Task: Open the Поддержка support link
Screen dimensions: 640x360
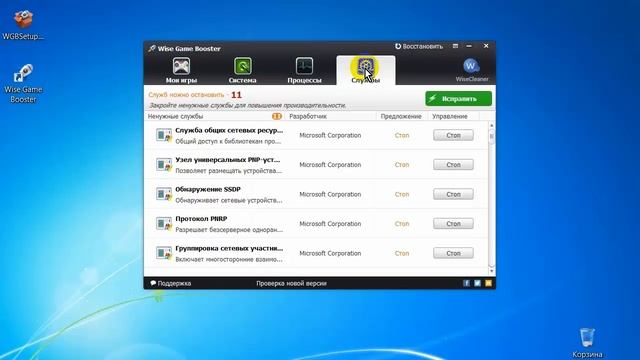Action: [171, 283]
